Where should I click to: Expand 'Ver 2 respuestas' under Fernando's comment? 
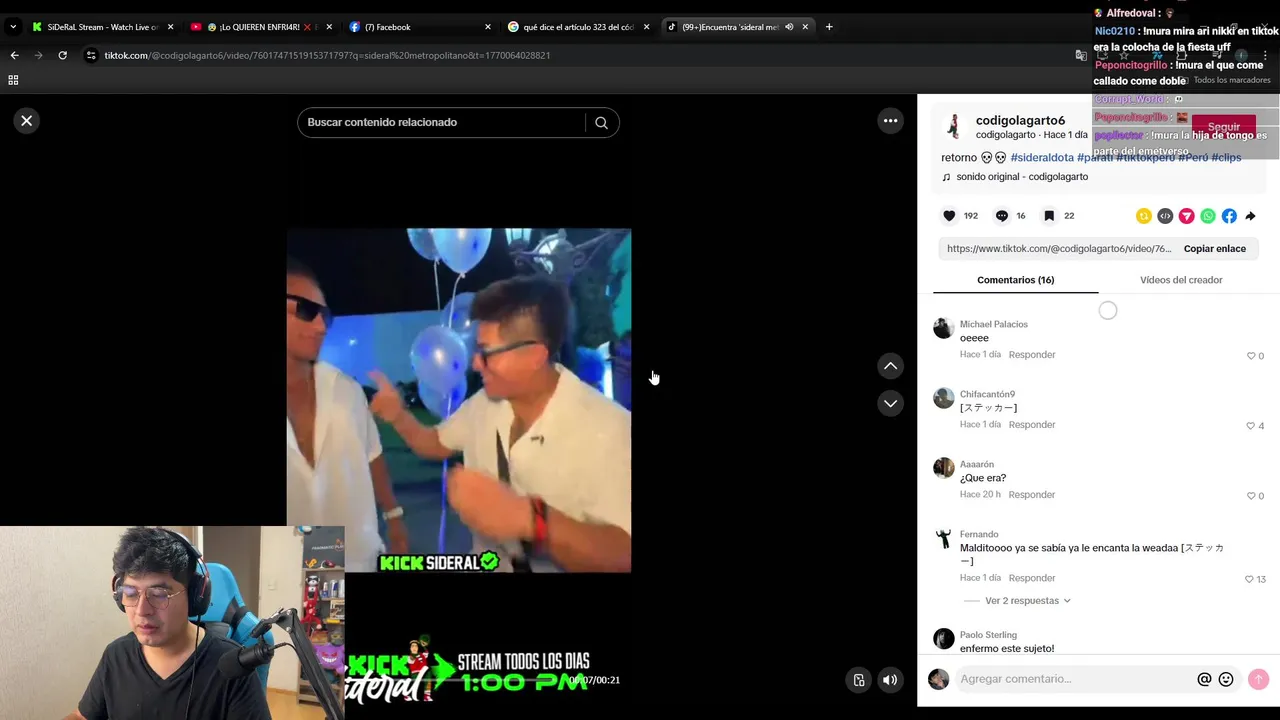click(x=1027, y=601)
